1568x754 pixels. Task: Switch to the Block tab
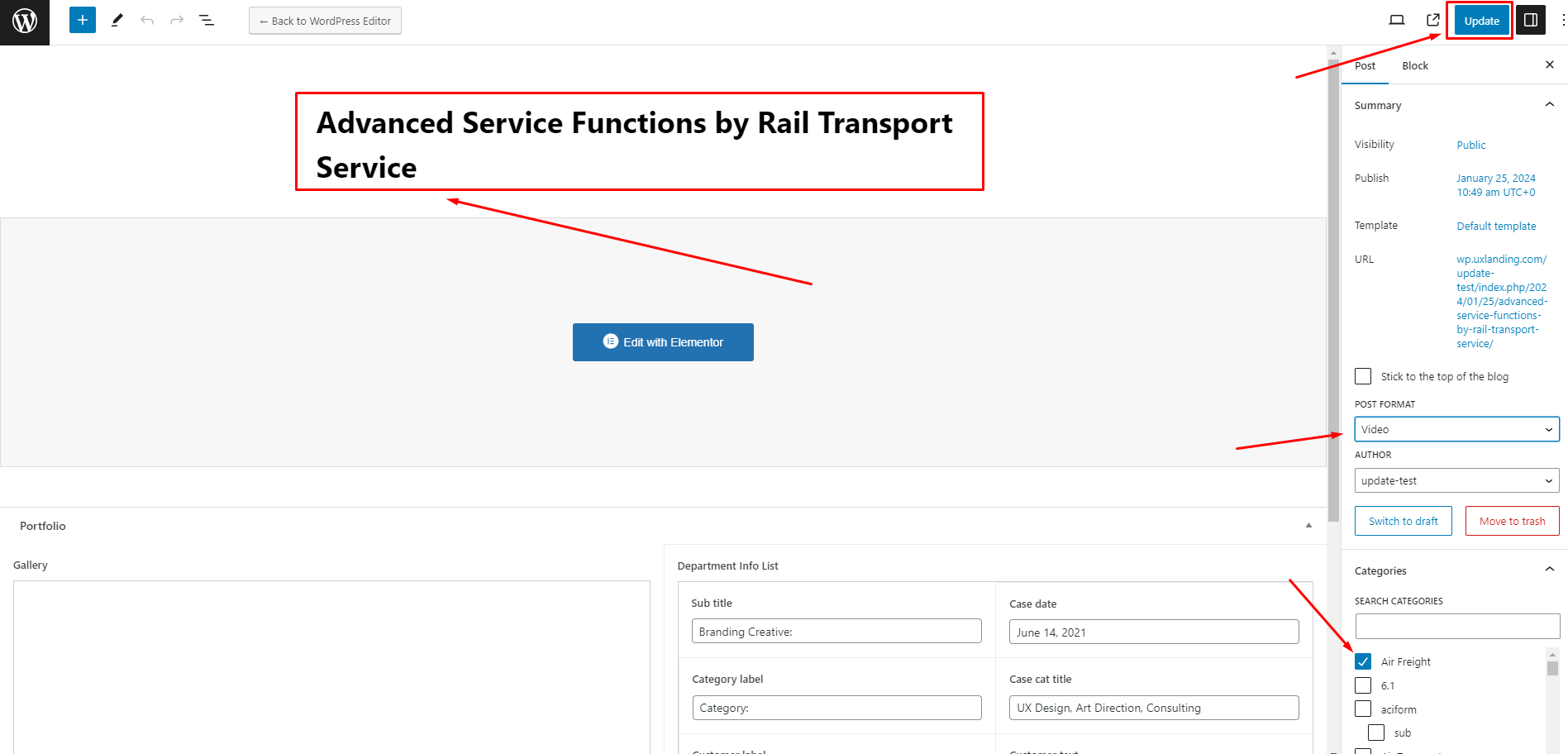[1415, 65]
